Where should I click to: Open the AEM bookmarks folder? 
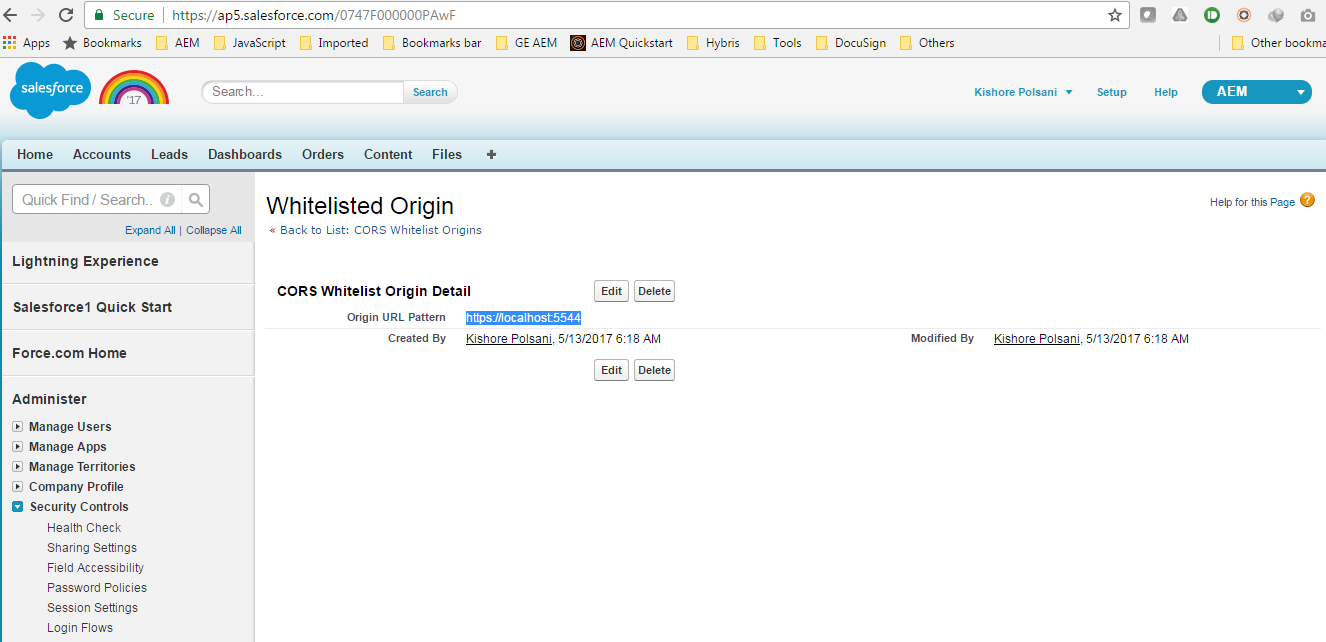point(176,43)
